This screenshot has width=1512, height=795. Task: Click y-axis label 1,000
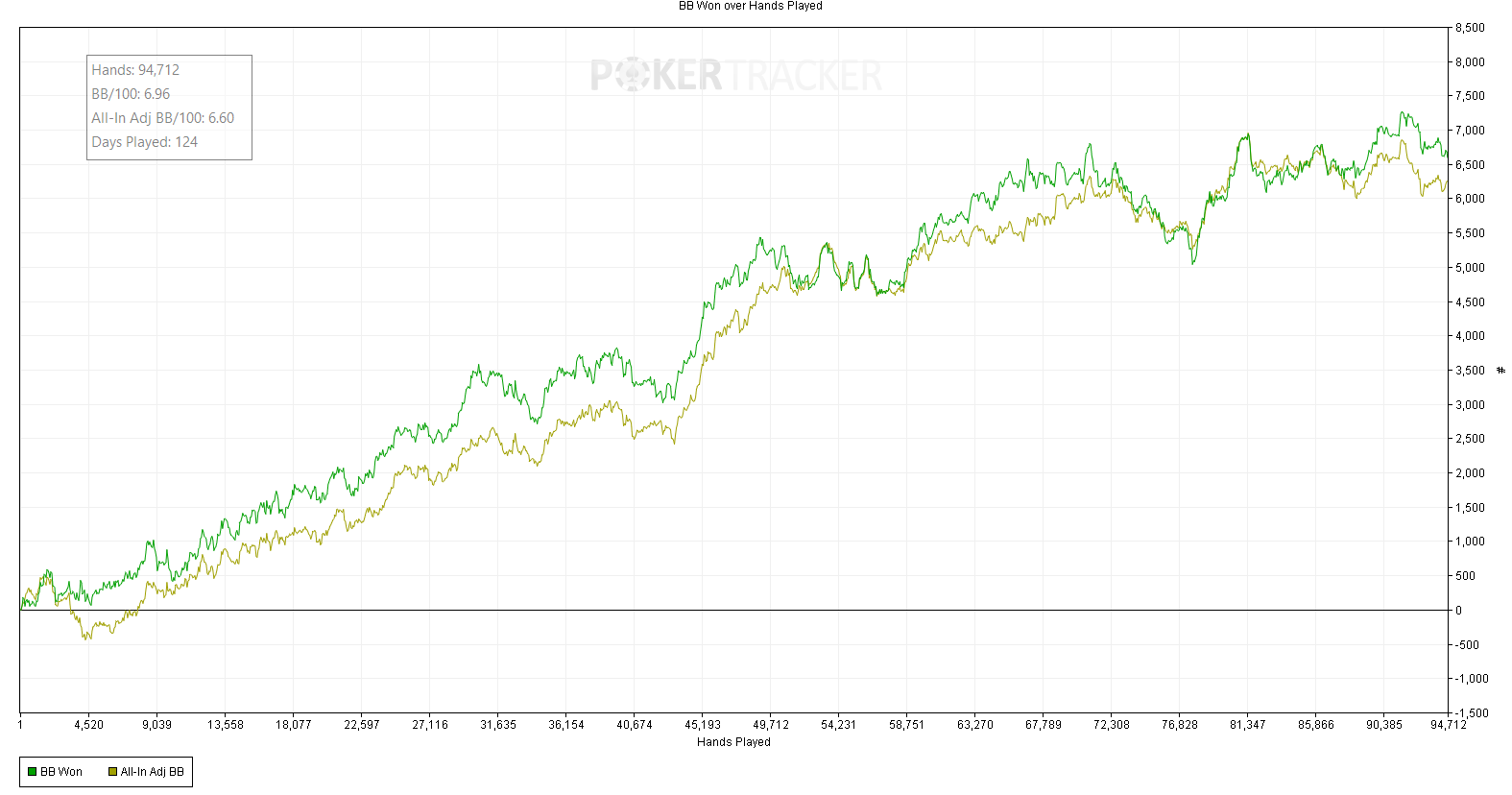(1470, 542)
